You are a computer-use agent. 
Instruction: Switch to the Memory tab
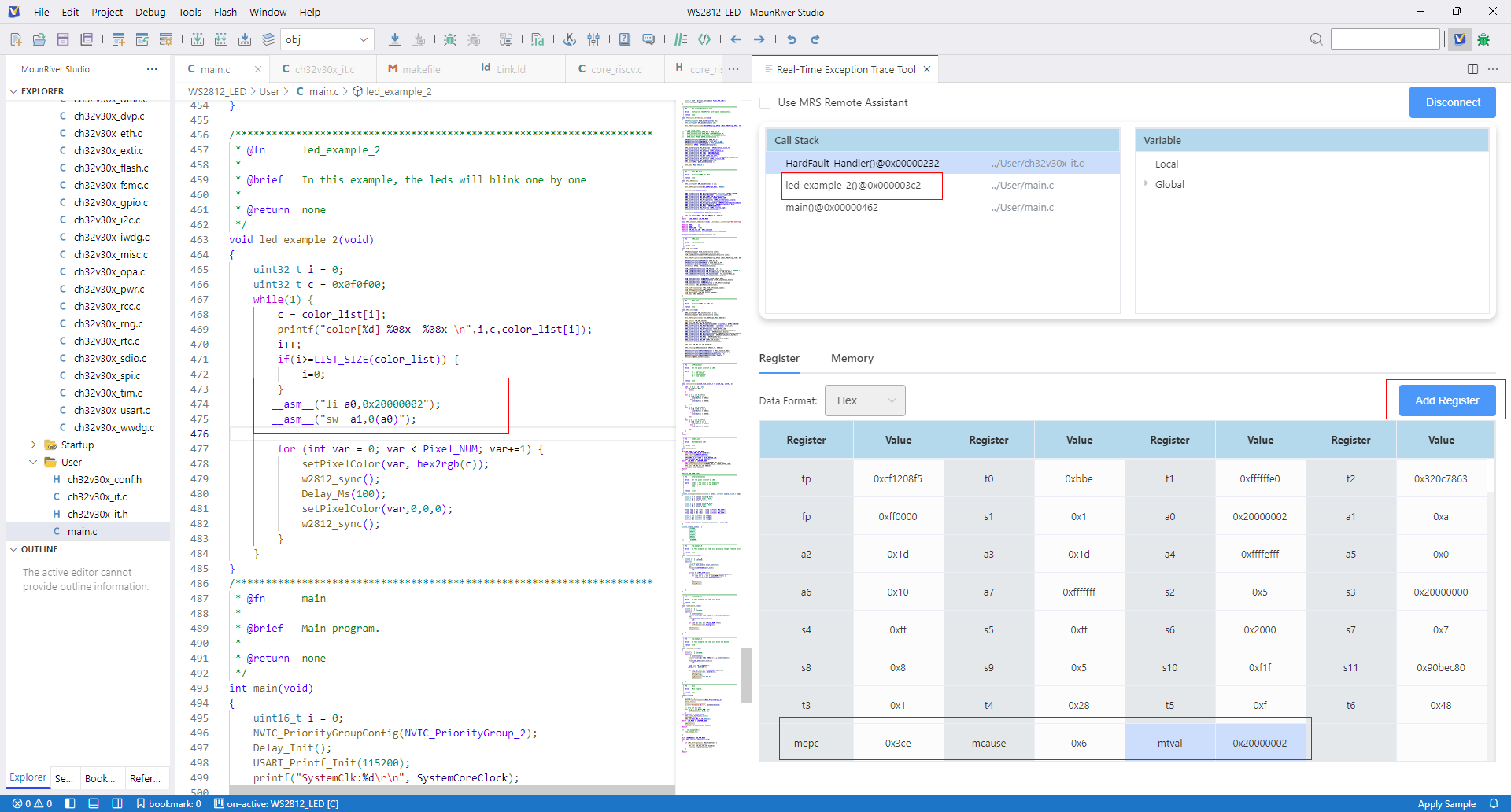(x=852, y=358)
